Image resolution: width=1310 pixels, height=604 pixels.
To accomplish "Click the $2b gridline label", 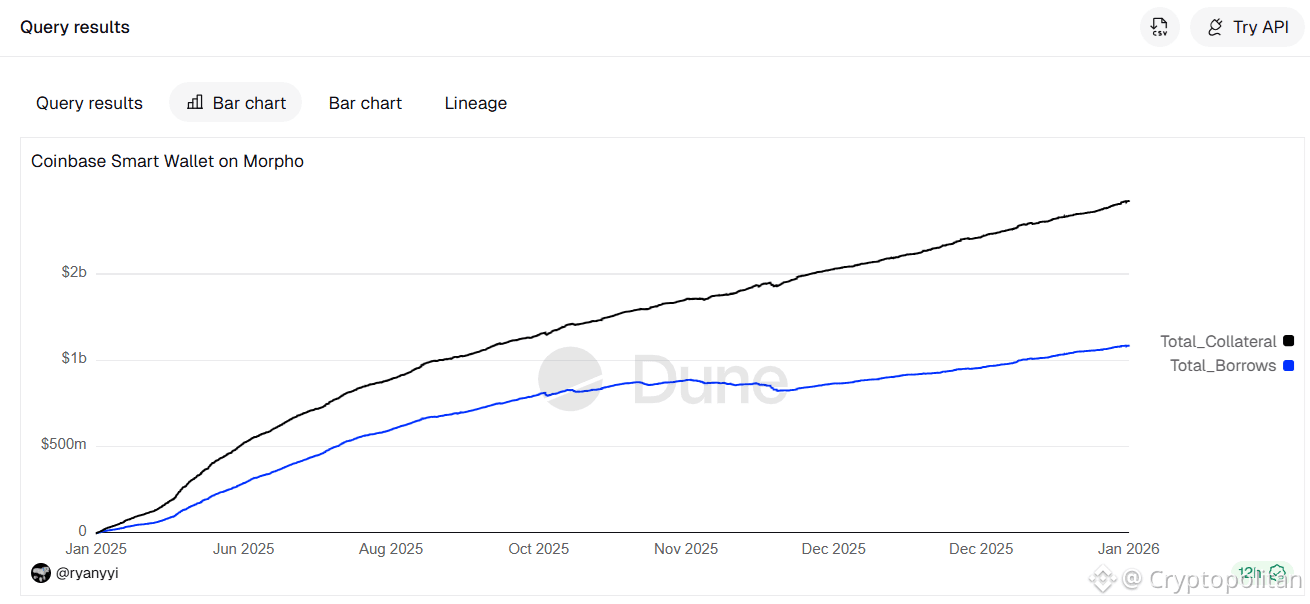I will pos(74,273).
